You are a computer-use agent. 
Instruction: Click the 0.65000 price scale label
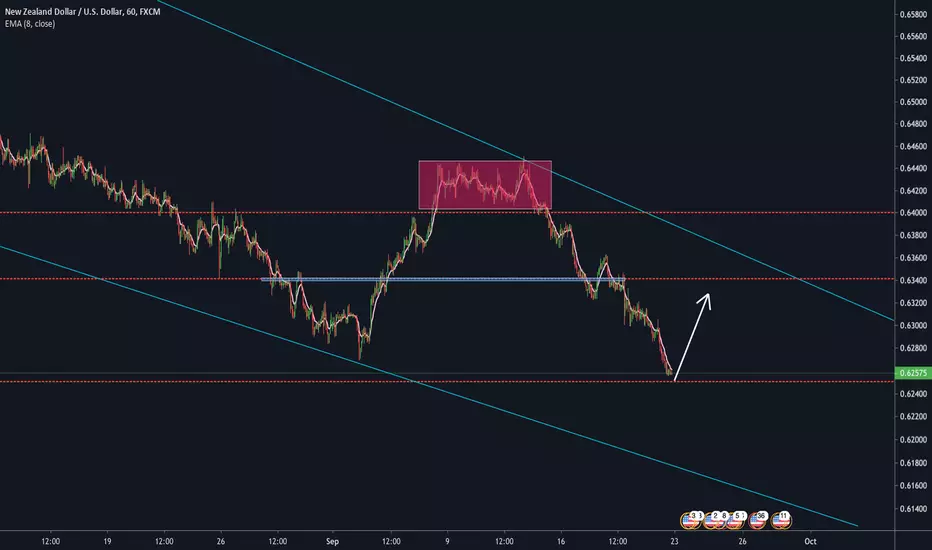click(x=913, y=102)
